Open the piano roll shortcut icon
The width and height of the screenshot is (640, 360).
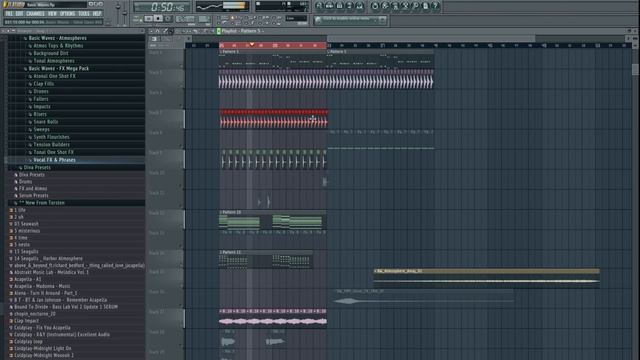(x=340, y=6)
